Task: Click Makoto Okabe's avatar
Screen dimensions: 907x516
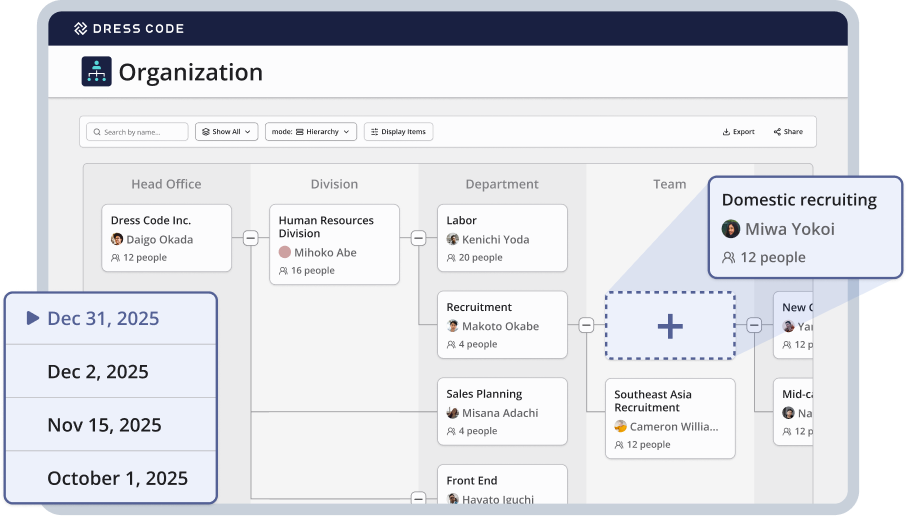Action: click(x=452, y=326)
